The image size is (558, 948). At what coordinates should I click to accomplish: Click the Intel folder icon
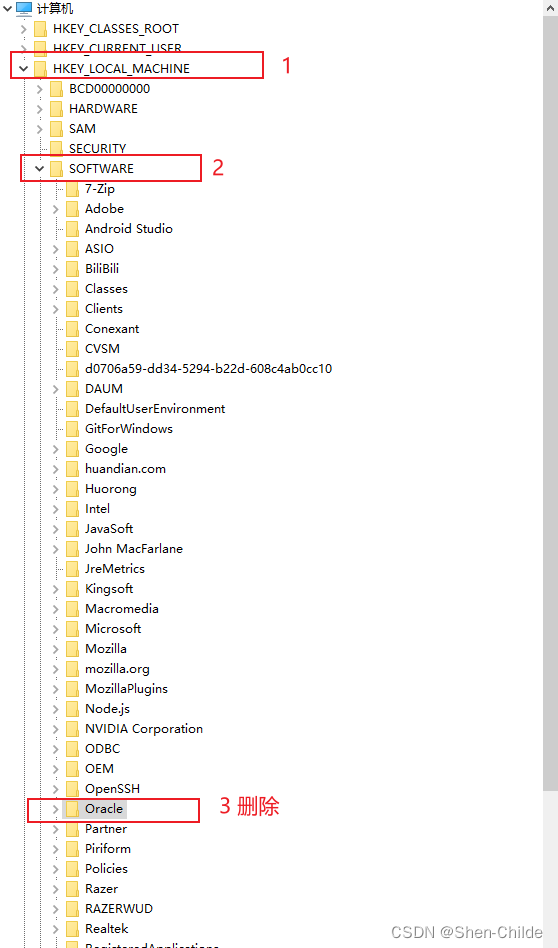coord(73,508)
